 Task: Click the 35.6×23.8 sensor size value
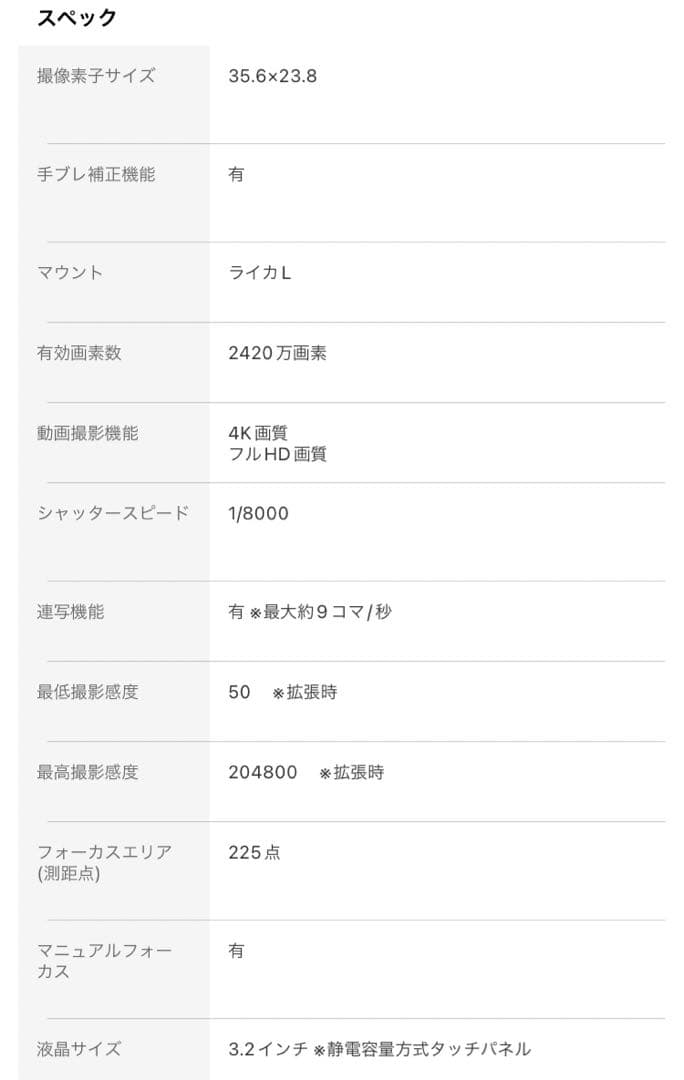click(x=273, y=76)
